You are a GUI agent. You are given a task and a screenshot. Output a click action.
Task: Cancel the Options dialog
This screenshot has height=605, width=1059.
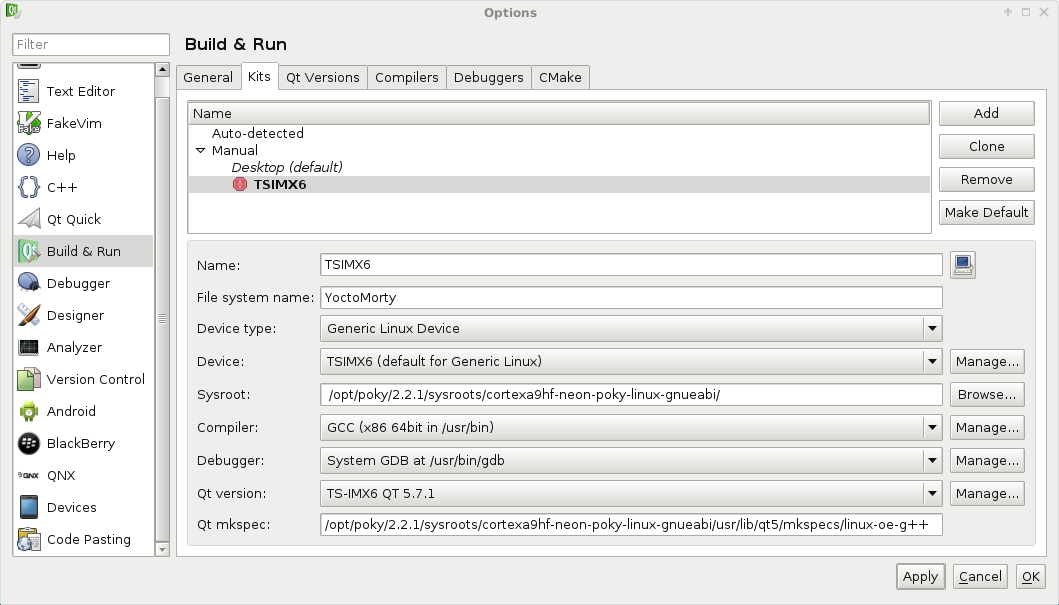[981, 577]
